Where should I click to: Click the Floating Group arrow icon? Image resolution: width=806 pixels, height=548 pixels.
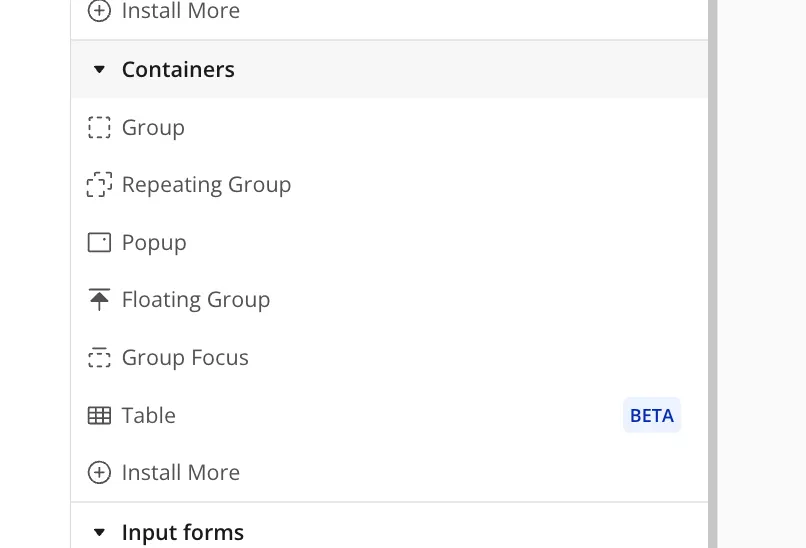pyautogui.click(x=99, y=300)
